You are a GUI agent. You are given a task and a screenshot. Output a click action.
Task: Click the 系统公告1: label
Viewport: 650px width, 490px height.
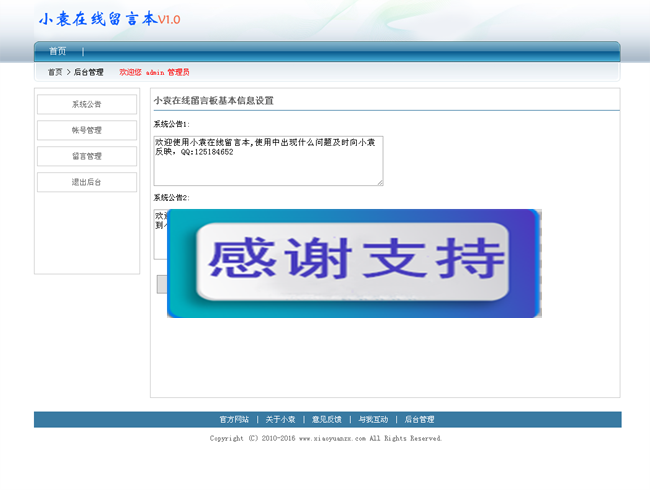(x=171, y=124)
